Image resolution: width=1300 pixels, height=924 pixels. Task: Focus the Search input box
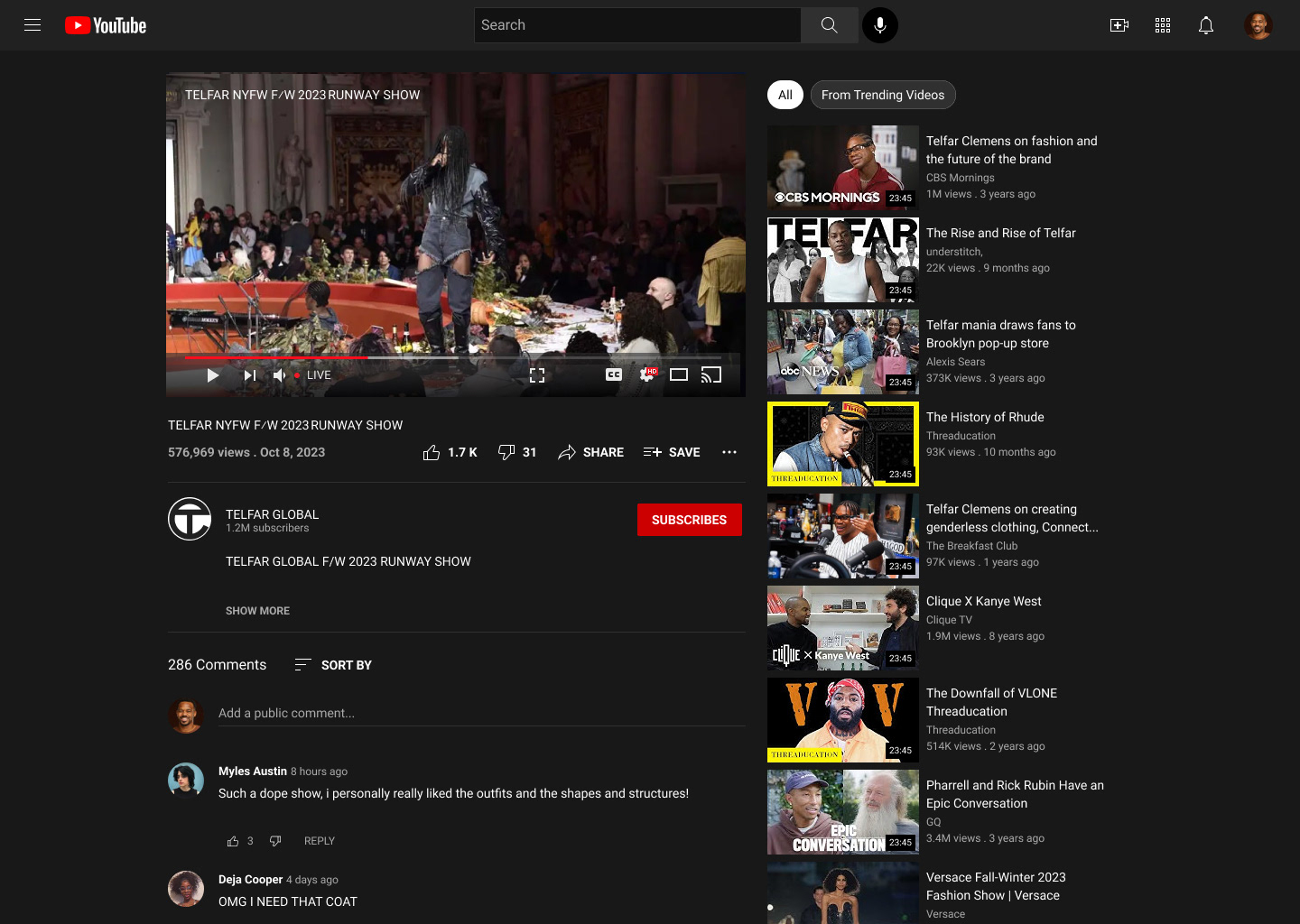pyautogui.click(x=637, y=25)
